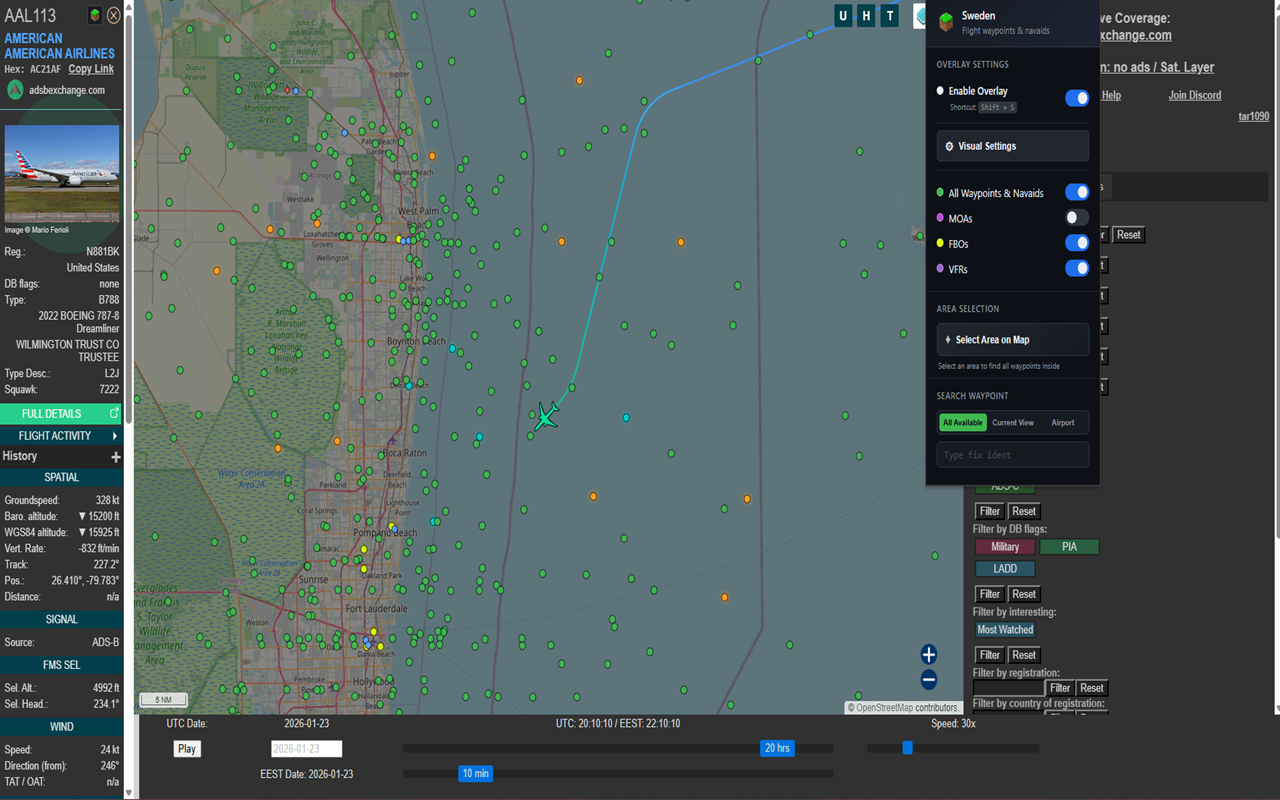Collapse the FMS SEL section header
1280x800 pixels.
[61, 665]
